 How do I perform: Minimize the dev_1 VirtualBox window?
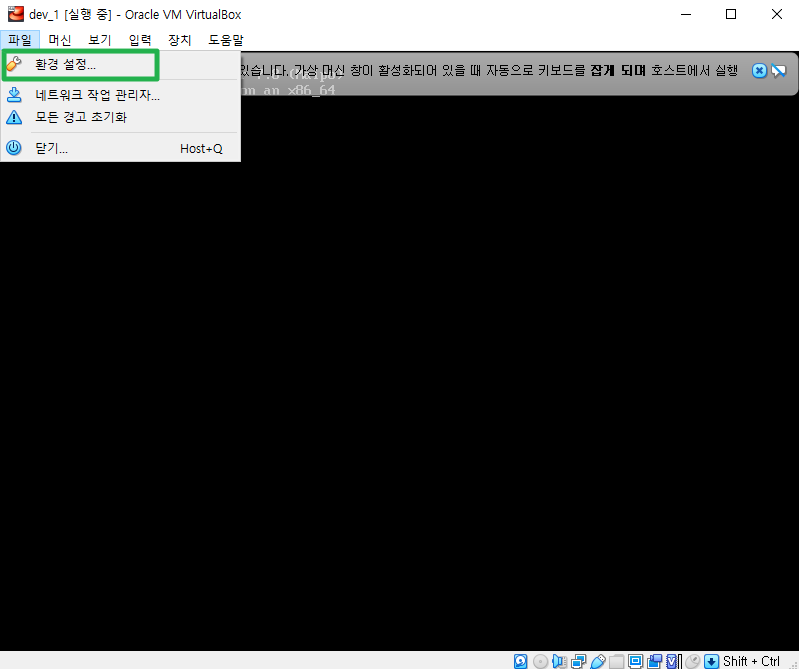tap(686, 14)
